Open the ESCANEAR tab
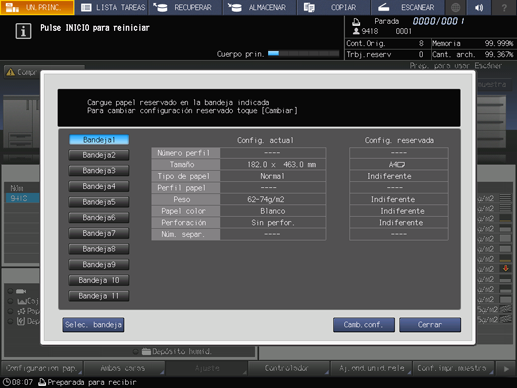517x388 pixels. [407, 7]
